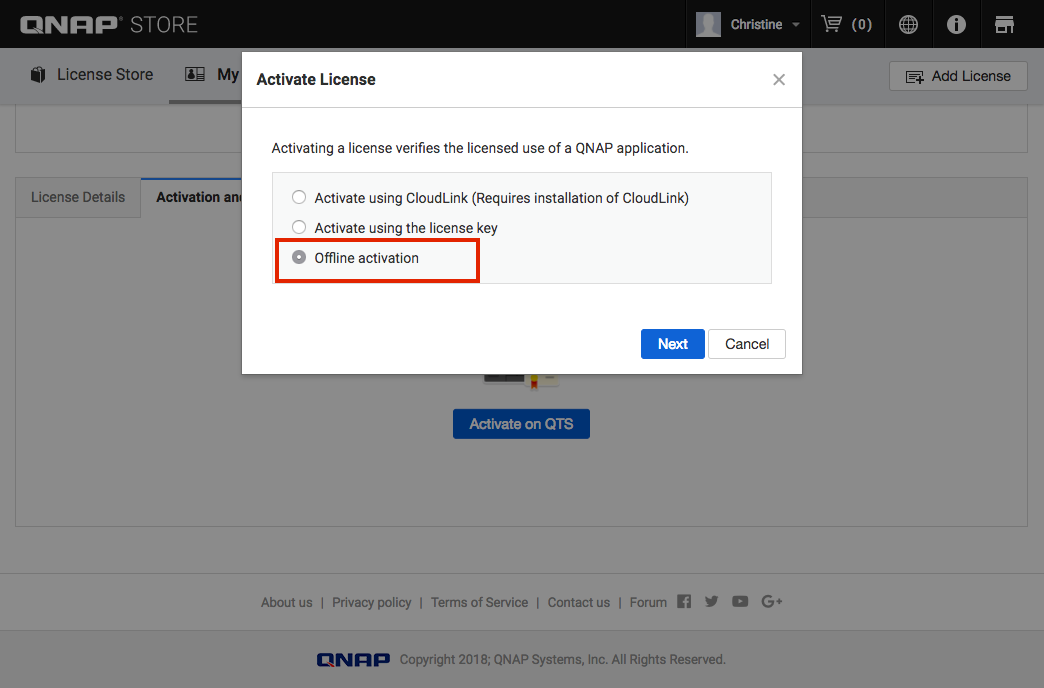
Task: Click the Copyright 2018 QNAP Systems text
Action: pos(563,659)
